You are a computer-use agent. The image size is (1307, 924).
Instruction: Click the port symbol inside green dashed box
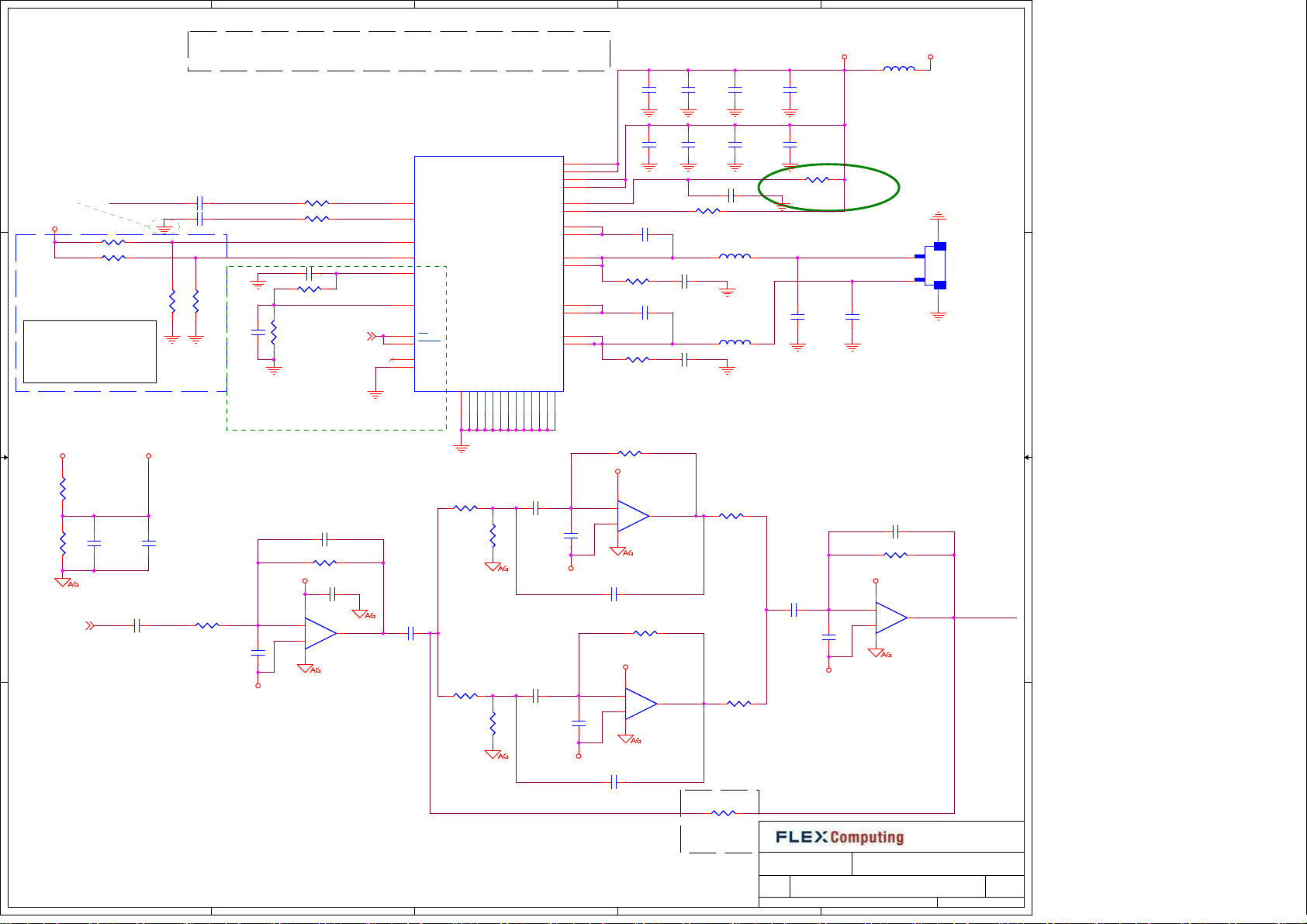pyautogui.click(x=371, y=336)
